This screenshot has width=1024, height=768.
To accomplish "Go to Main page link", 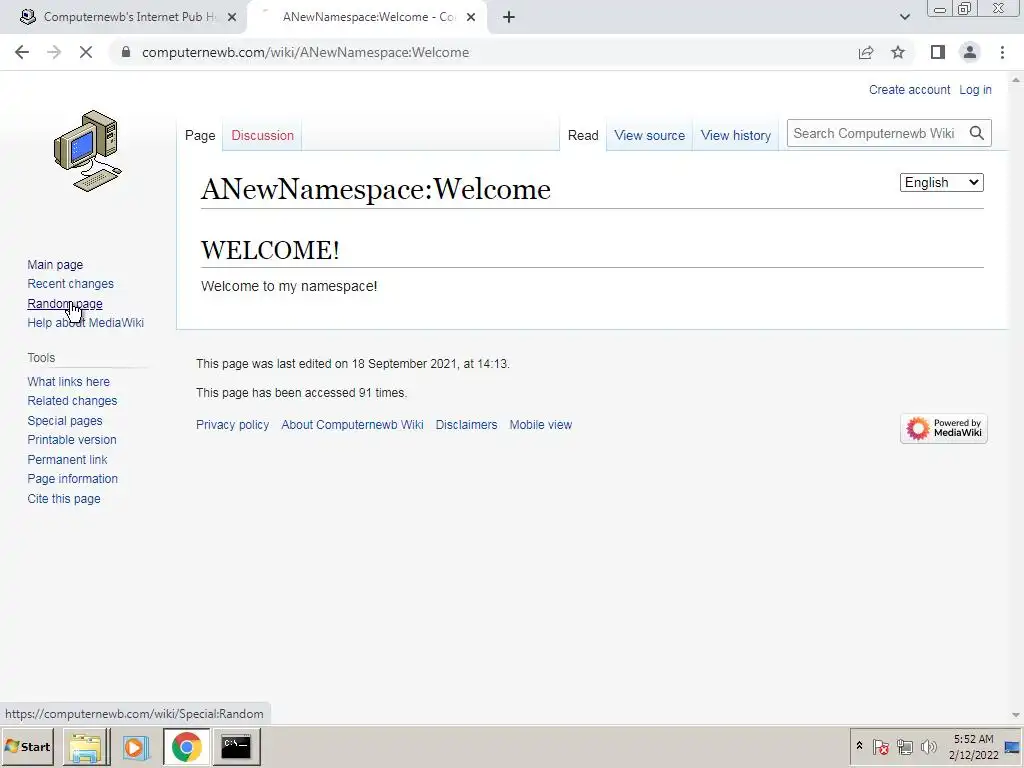I will (55, 264).
